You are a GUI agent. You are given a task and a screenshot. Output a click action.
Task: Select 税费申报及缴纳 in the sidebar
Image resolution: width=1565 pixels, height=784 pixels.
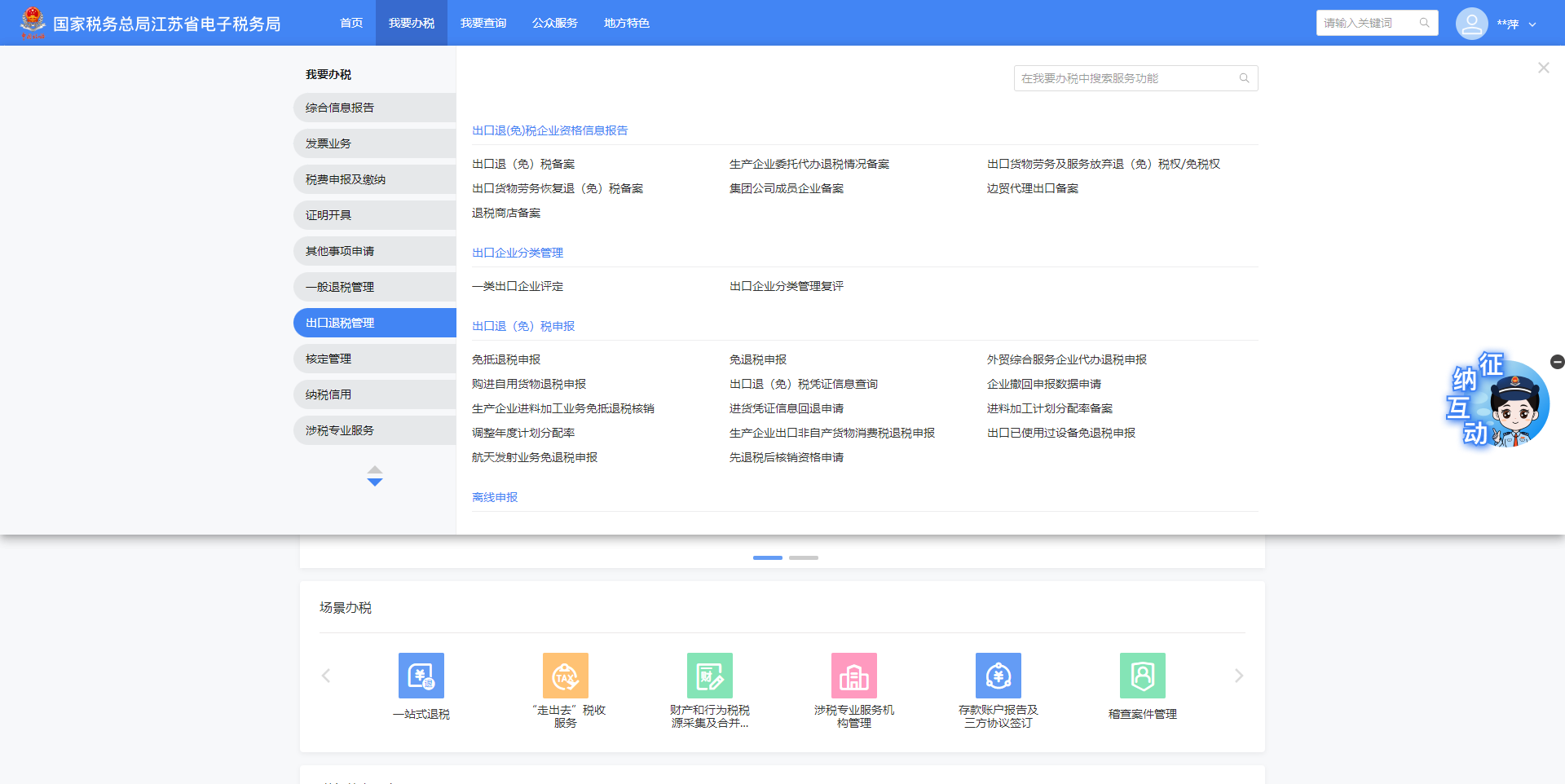point(374,179)
